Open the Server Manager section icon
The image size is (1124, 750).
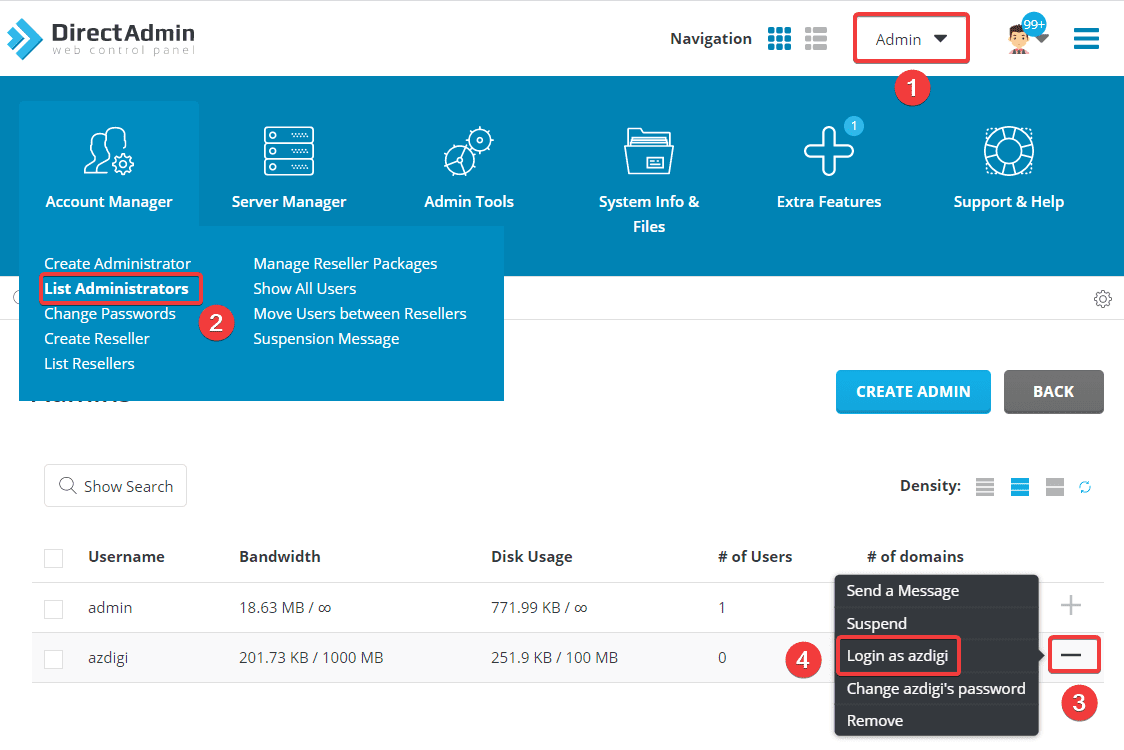pyautogui.click(x=288, y=150)
